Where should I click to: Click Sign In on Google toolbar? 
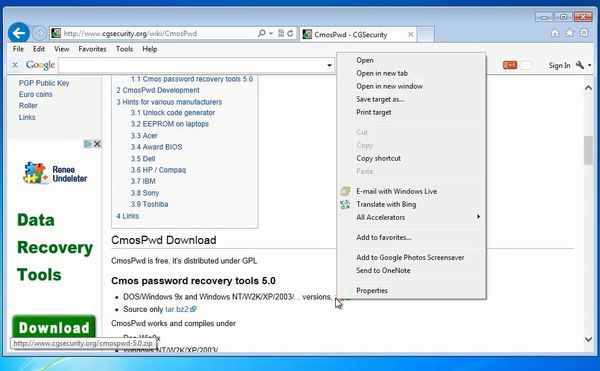coord(559,65)
